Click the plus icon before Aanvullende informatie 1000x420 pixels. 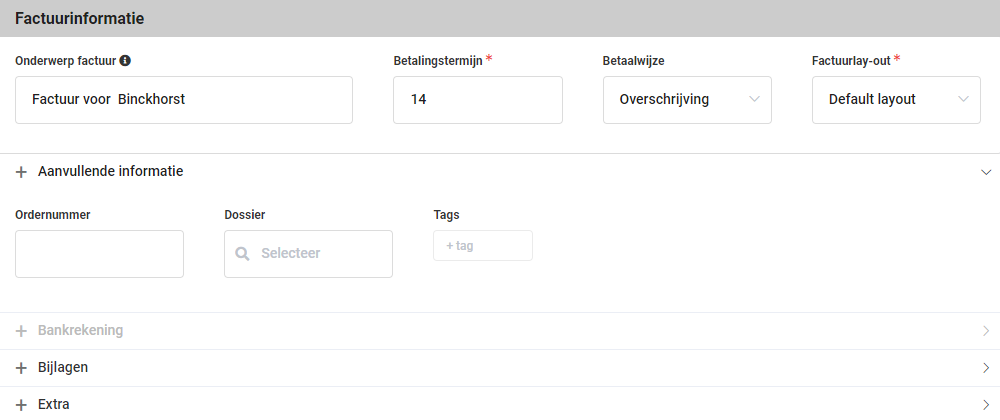tap(22, 172)
